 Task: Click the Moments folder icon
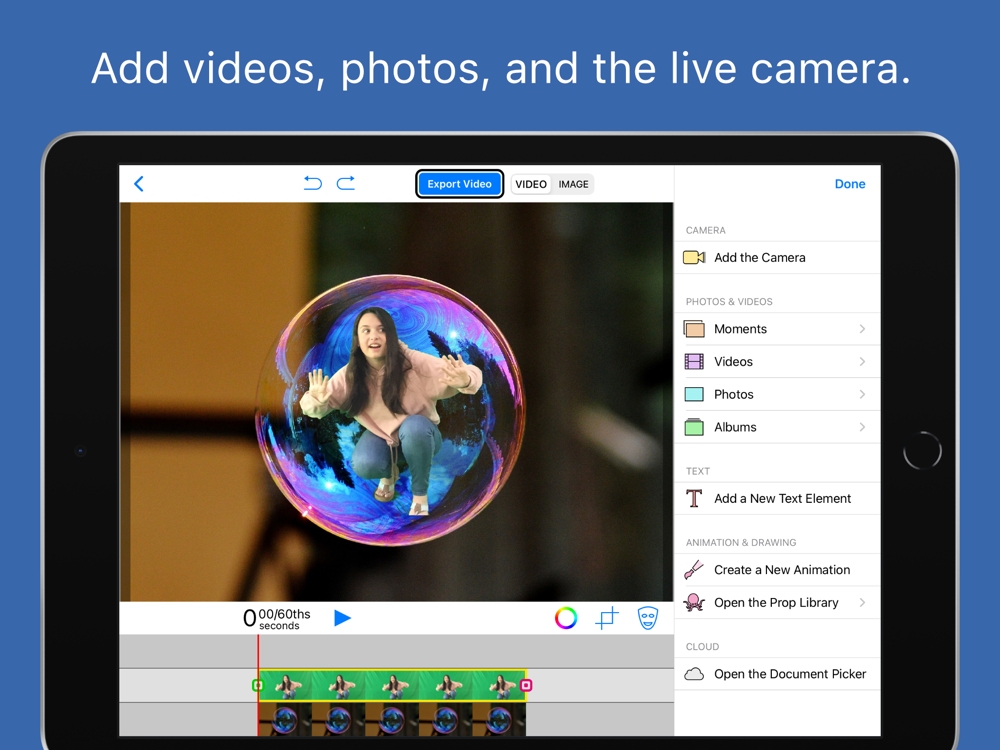[x=694, y=329]
